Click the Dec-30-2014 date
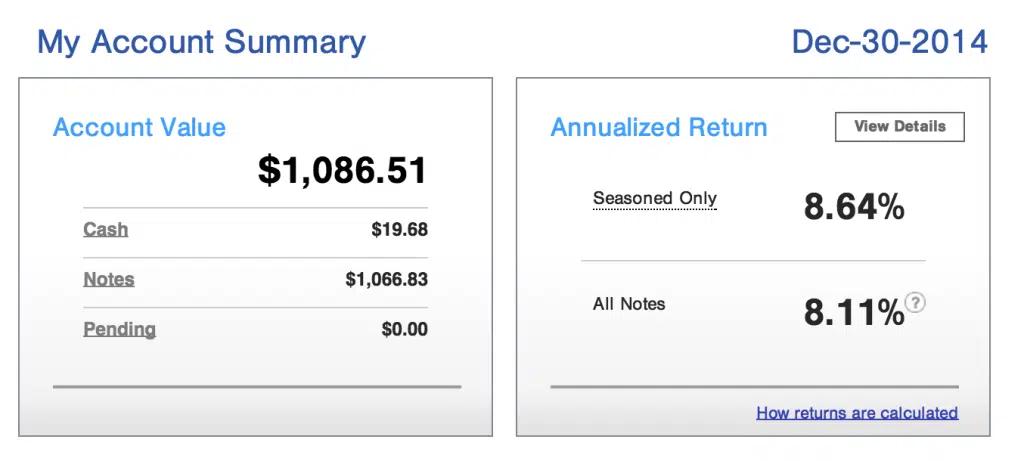Image resolution: width=1024 pixels, height=461 pixels. tap(889, 42)
